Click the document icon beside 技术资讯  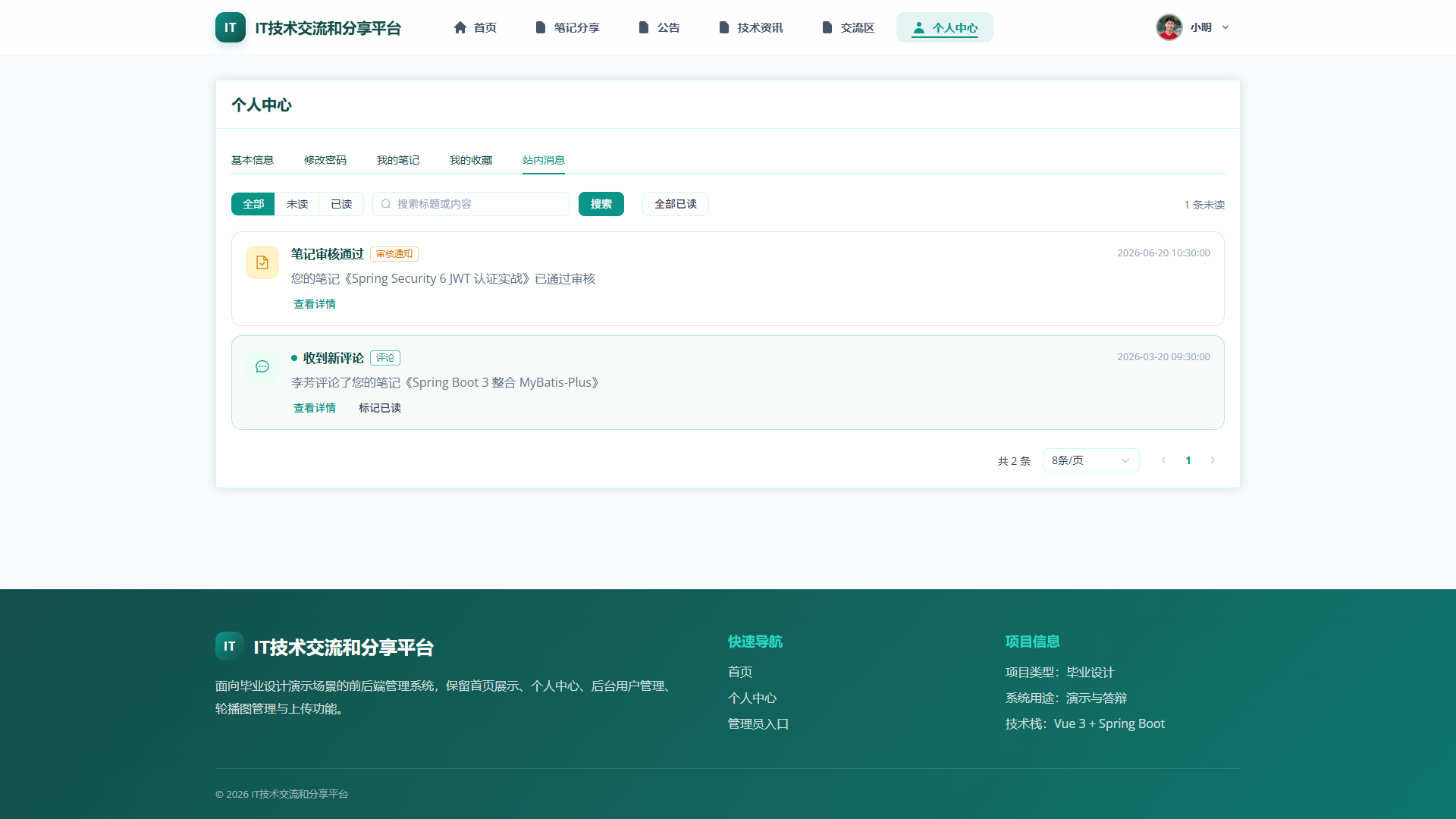point(723,27)
